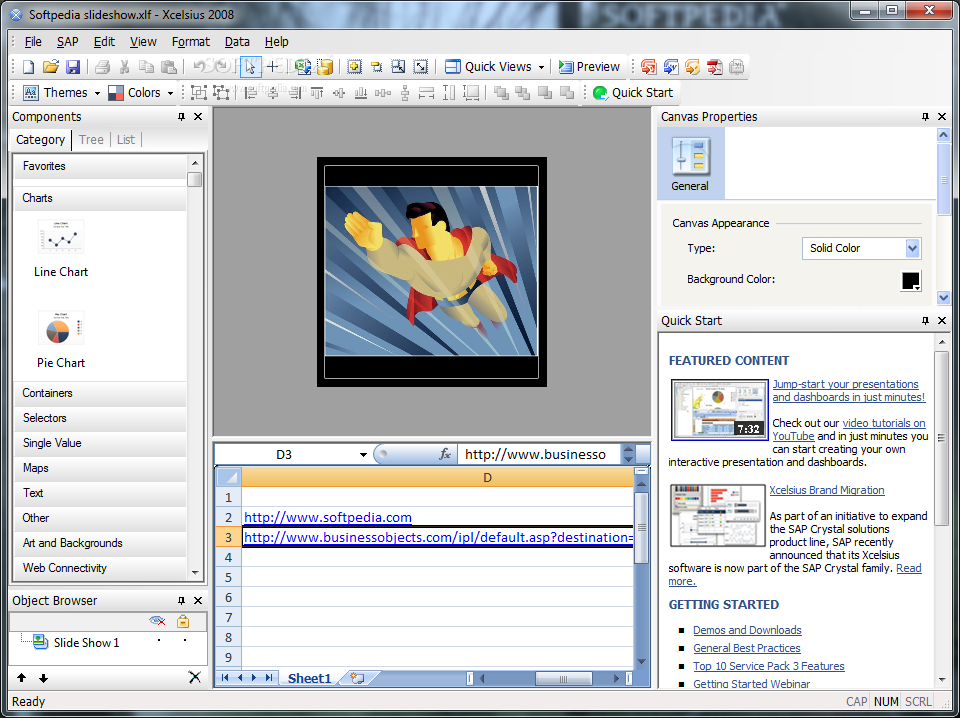
Task: Save with the floppy disk icon
Action: 73,67
